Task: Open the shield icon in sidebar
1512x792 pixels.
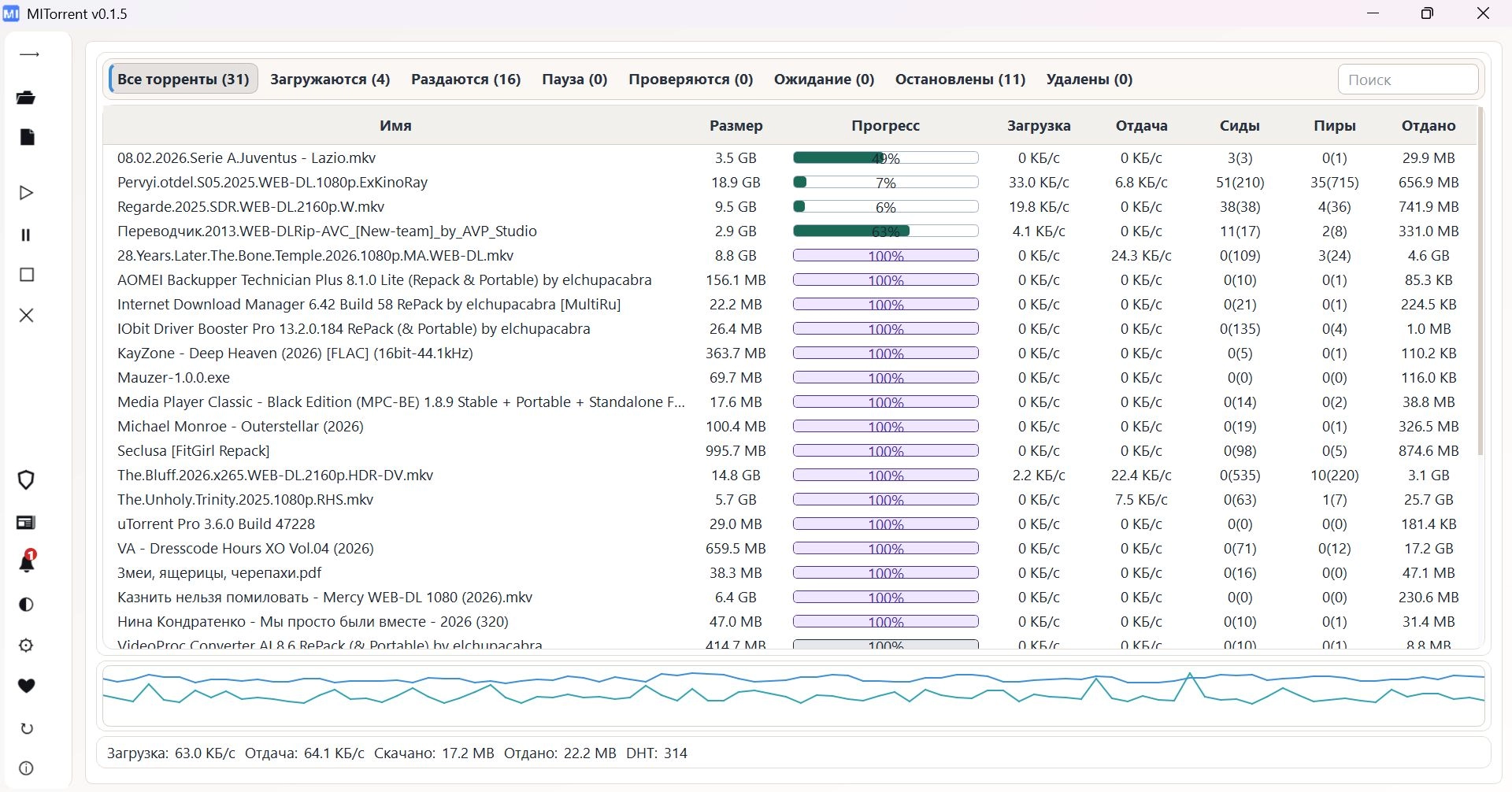Action: pos(27,480)
